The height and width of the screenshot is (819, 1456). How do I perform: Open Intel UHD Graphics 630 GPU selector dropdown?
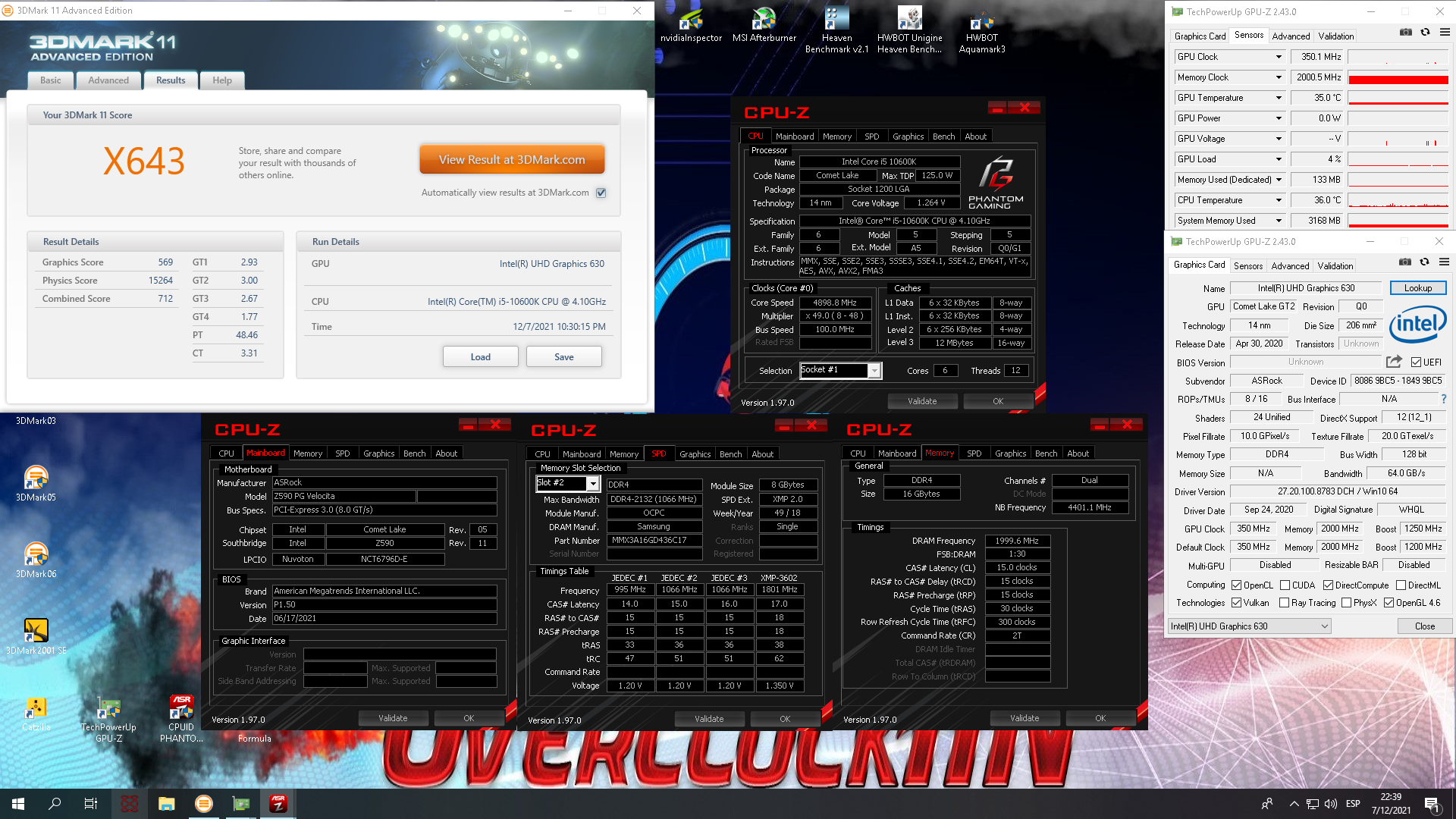click(x=1249, y=626)
